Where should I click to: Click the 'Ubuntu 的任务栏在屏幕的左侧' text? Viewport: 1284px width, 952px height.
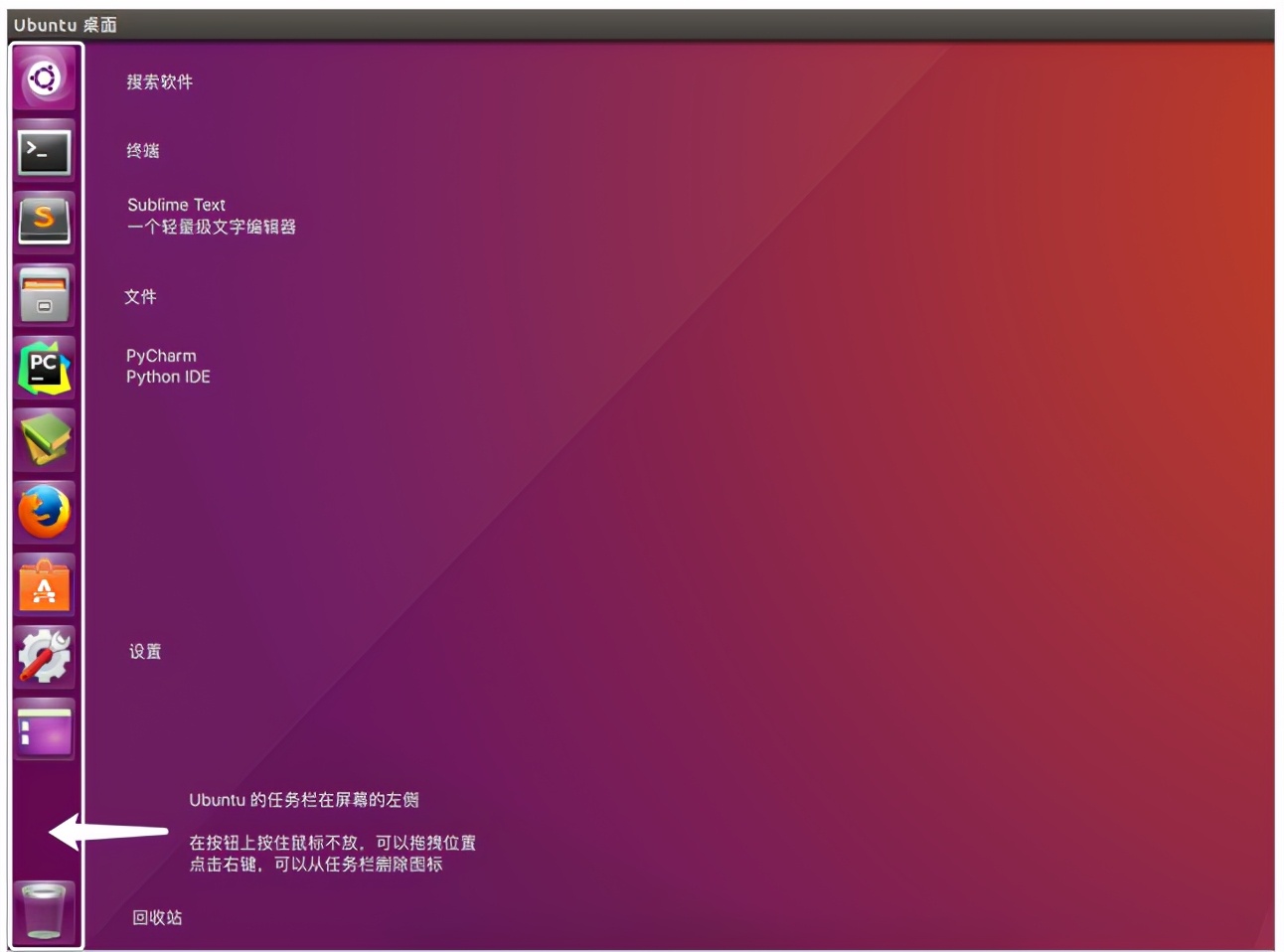coord(304,800)
